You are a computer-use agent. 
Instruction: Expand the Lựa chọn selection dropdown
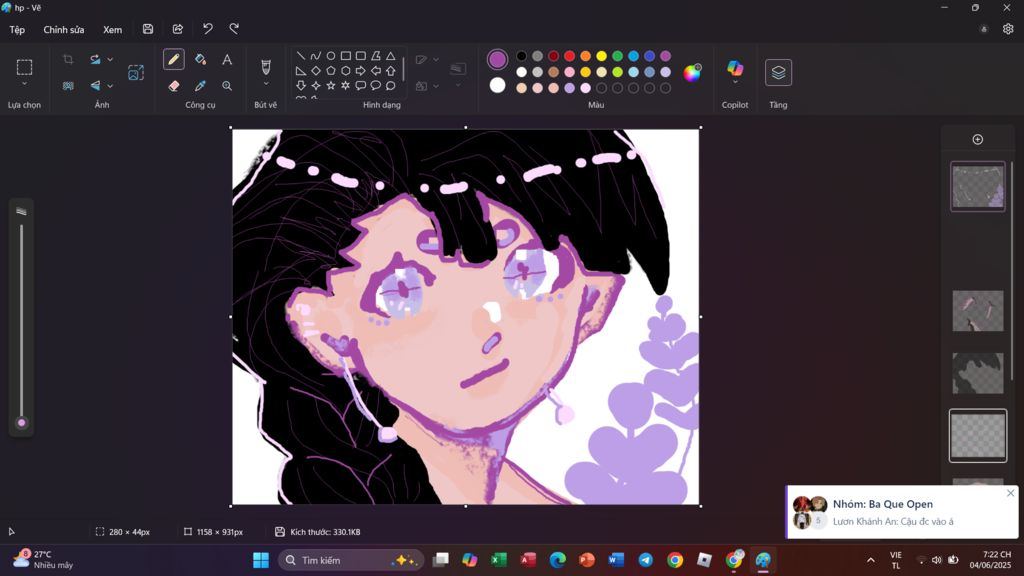click(x=24, y=85)
